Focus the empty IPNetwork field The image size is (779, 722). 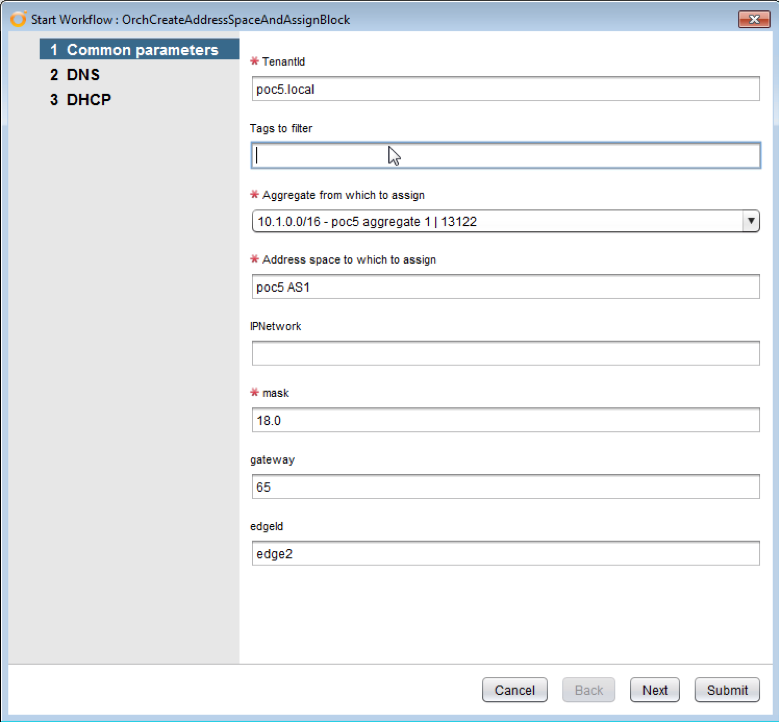tap(505, 353)
